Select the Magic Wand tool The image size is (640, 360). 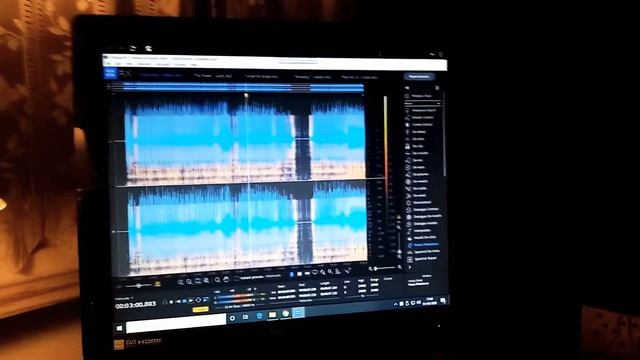pos(330,272)
